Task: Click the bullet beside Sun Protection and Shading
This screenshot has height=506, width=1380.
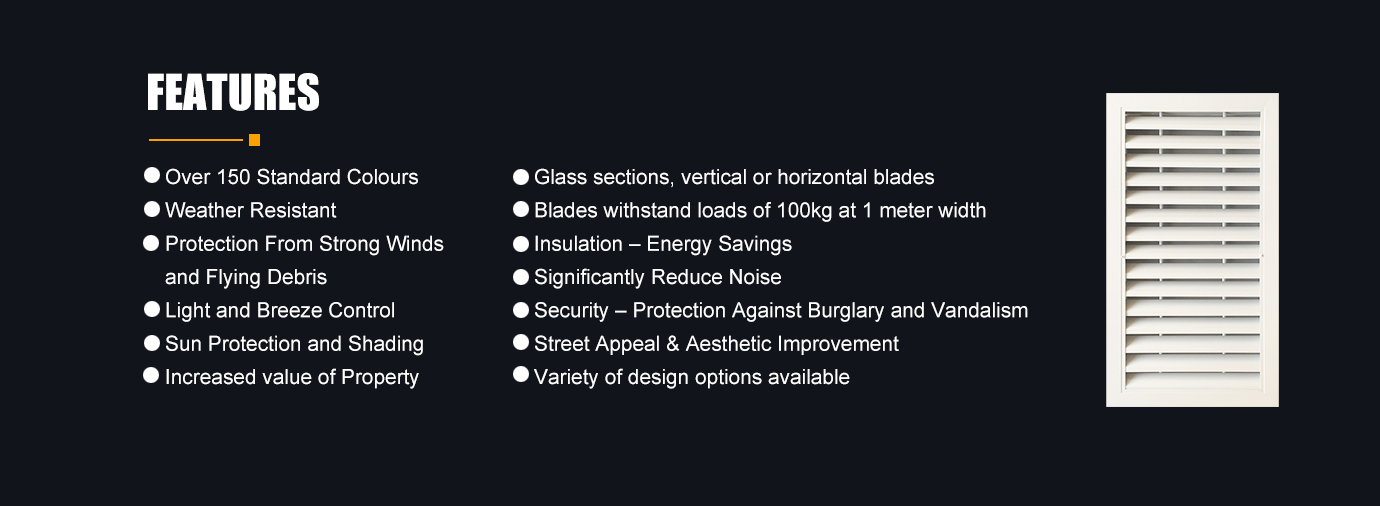Action: [x=152, y=342]
